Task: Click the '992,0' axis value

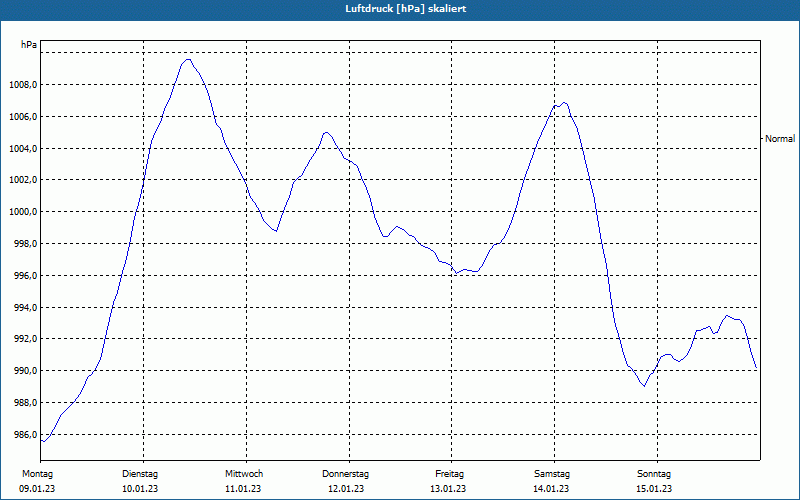Action: pos(25,339)
